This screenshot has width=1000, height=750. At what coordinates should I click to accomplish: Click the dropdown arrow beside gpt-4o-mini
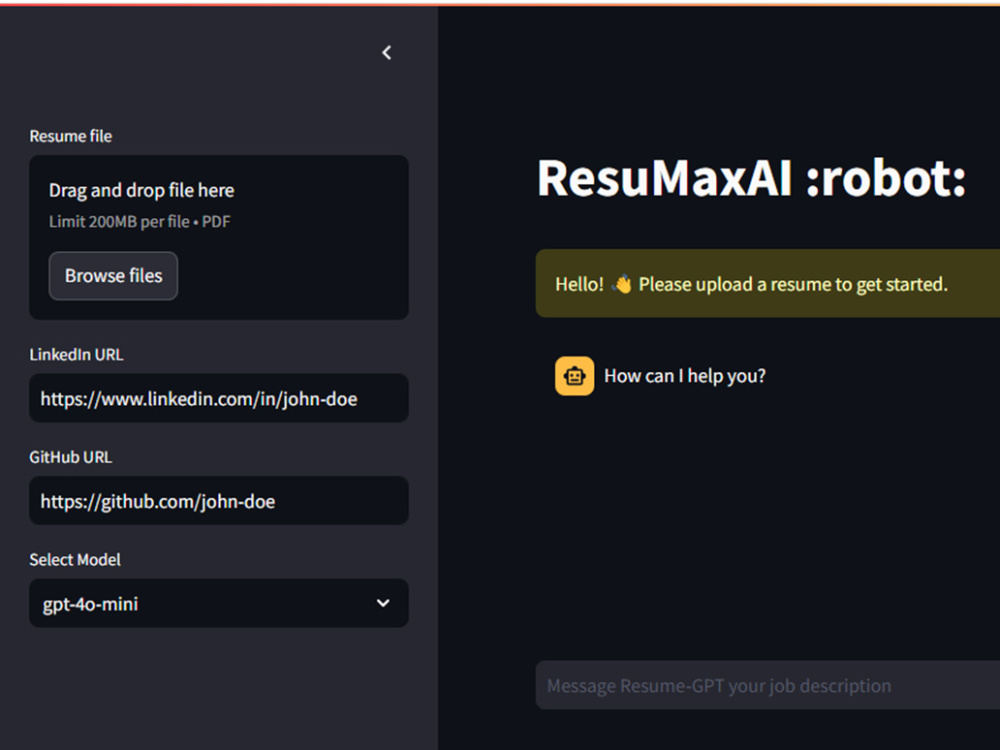(383, 603)
